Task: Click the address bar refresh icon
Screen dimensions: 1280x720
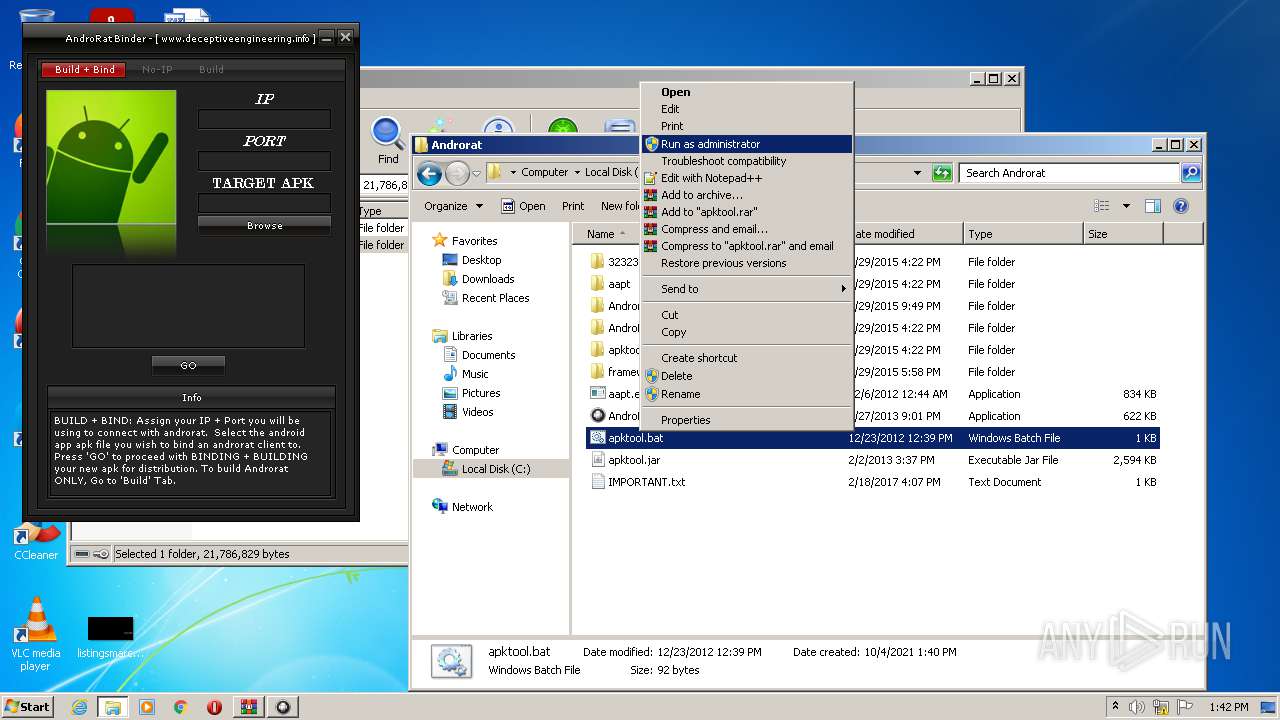Action: [941, 173]
